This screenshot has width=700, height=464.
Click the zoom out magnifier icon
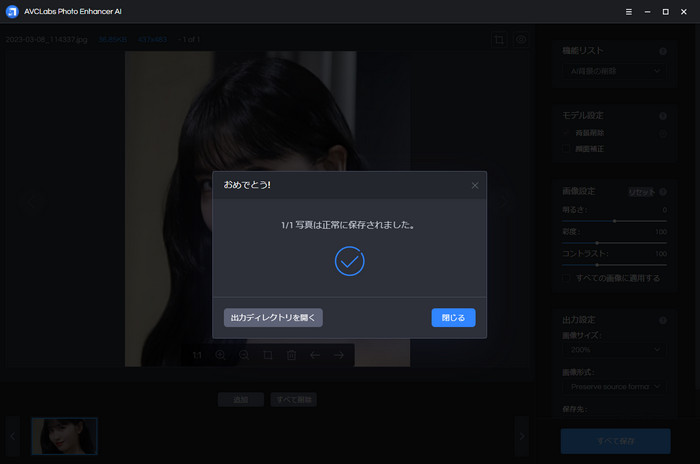point(244,355)
